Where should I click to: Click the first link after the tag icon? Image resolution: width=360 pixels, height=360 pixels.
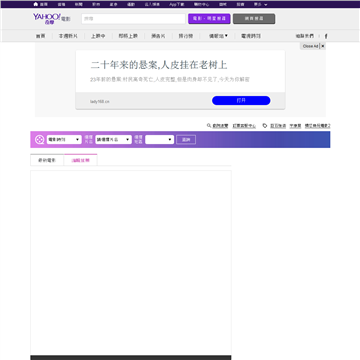coord(278,126)
